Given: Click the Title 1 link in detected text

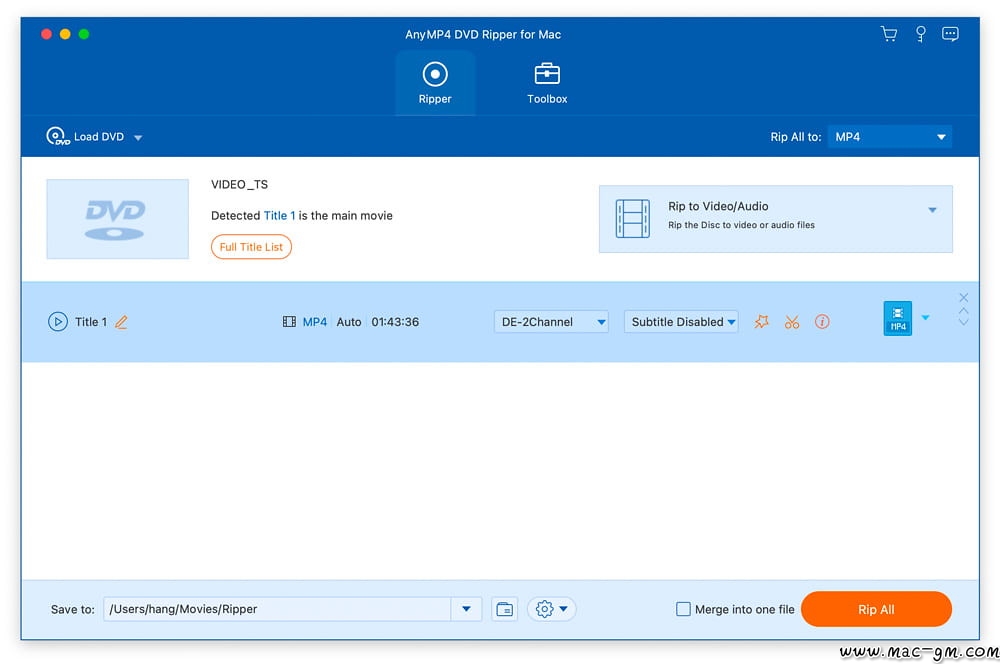Looking at the screenshot, I should click(279, 216).
